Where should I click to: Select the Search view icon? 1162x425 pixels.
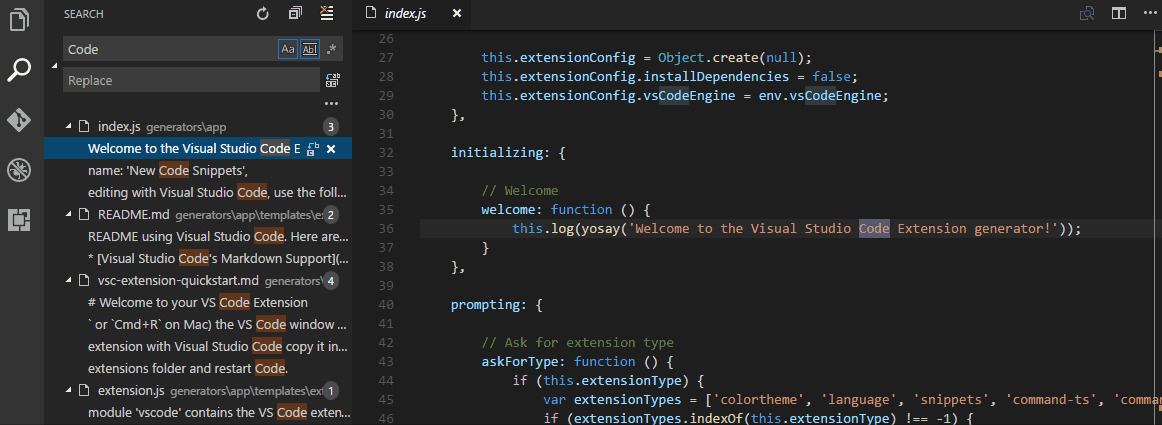pos(20,70)
